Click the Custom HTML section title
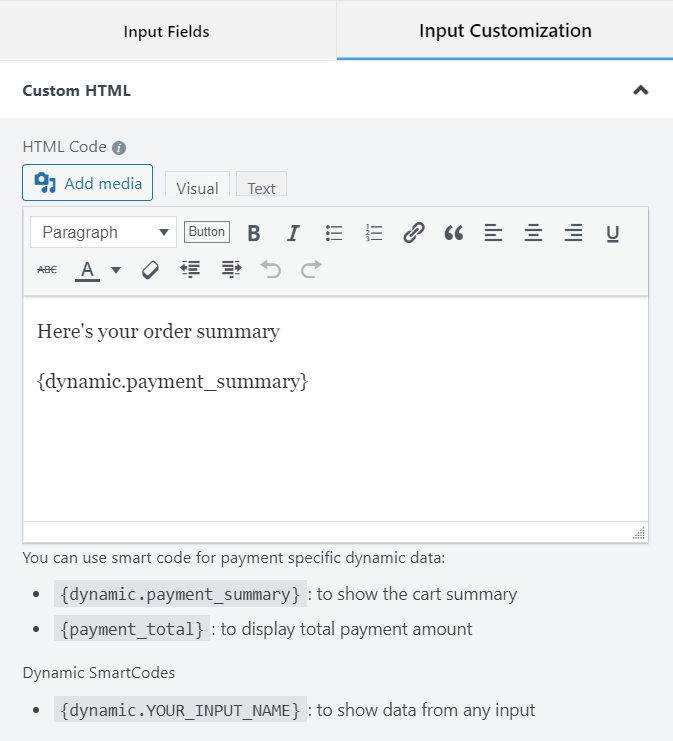 pyautogui.click(x=77, y=90)
